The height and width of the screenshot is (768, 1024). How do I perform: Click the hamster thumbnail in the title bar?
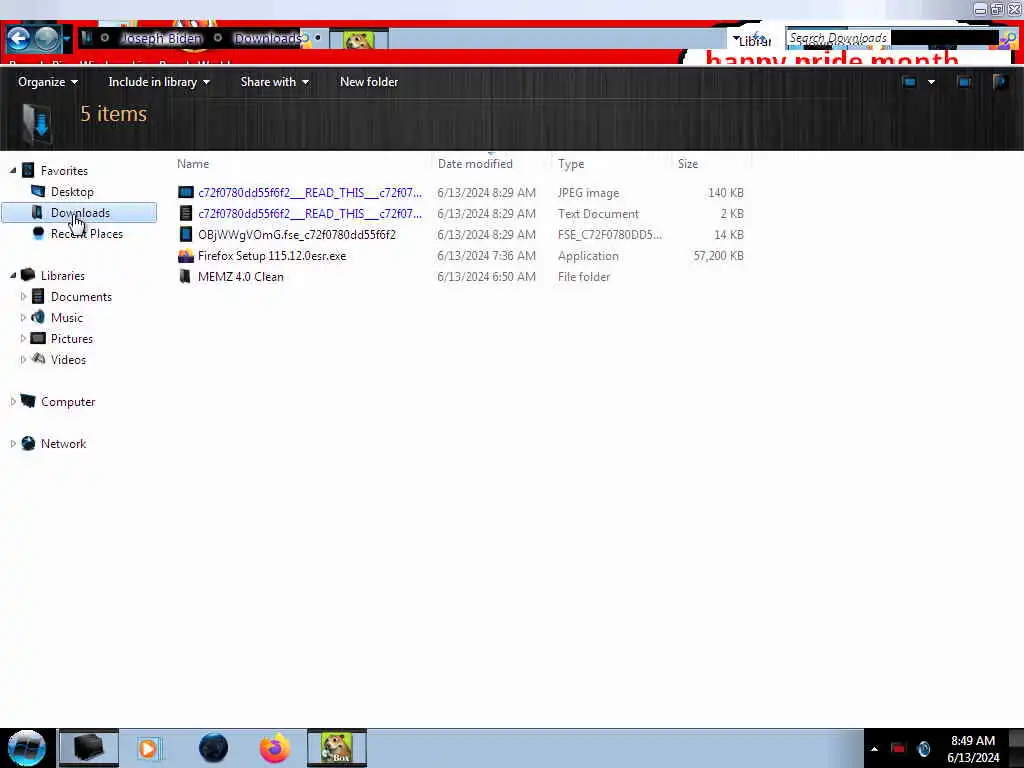pyautogui.click(x=359, y=40)
